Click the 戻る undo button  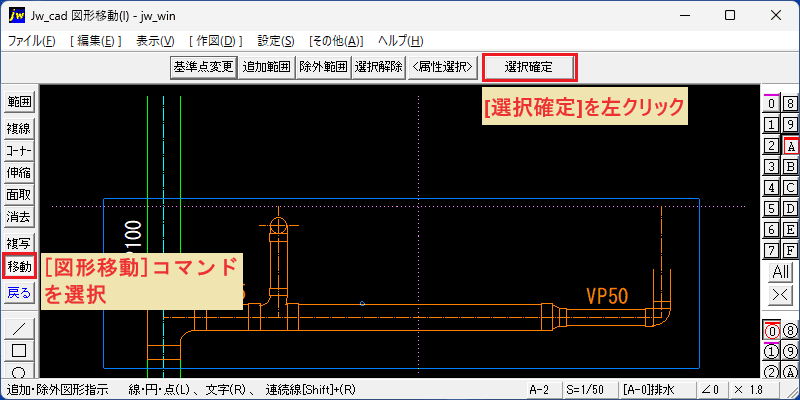tap(19, 293)
